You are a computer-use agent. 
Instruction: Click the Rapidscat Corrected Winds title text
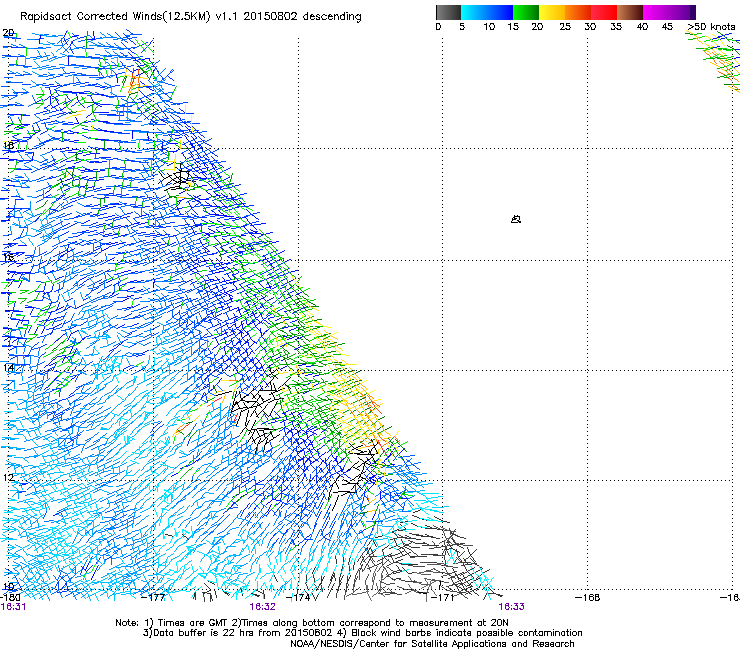click(x=191, y=17)
